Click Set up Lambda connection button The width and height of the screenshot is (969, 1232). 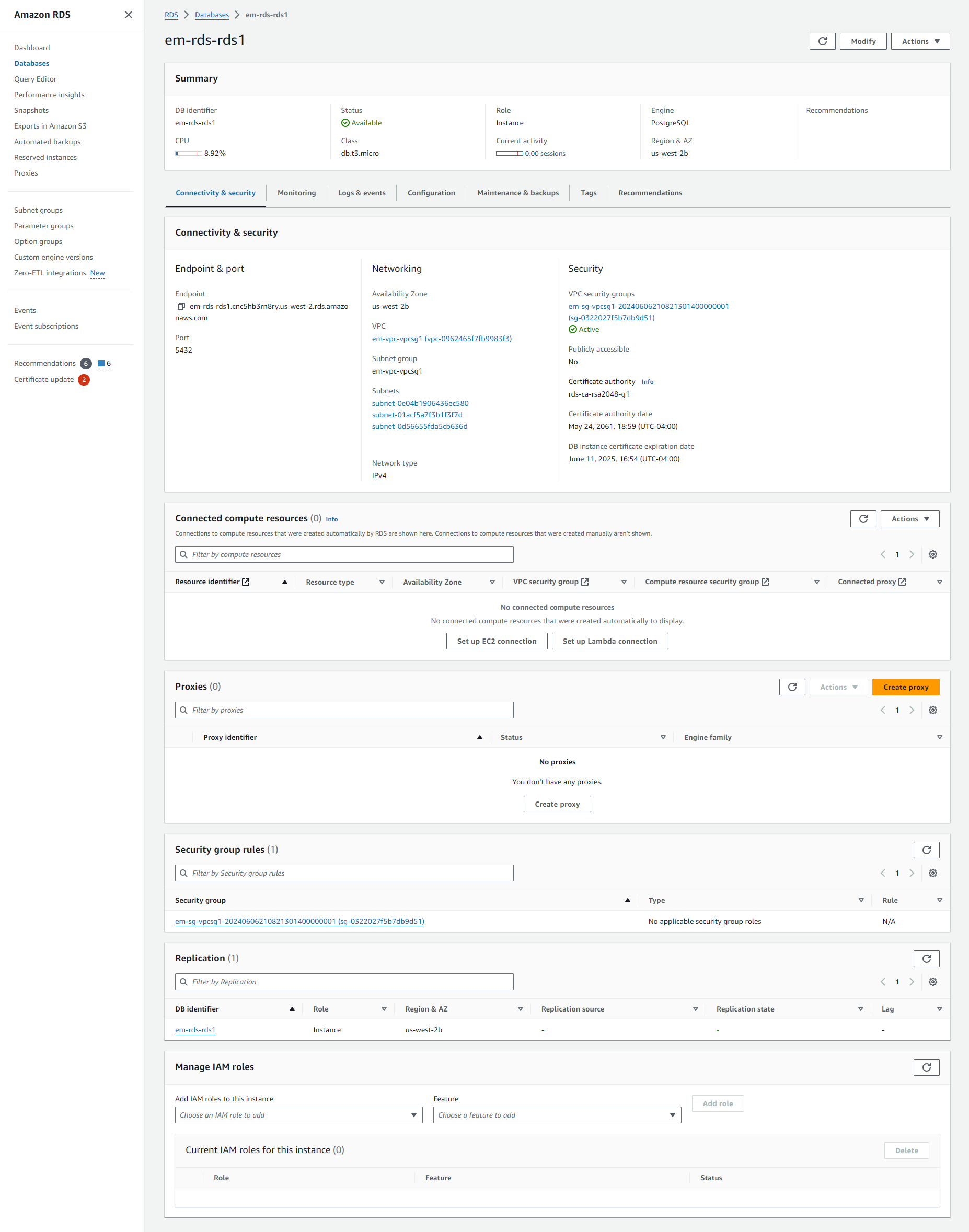(609, 641)
